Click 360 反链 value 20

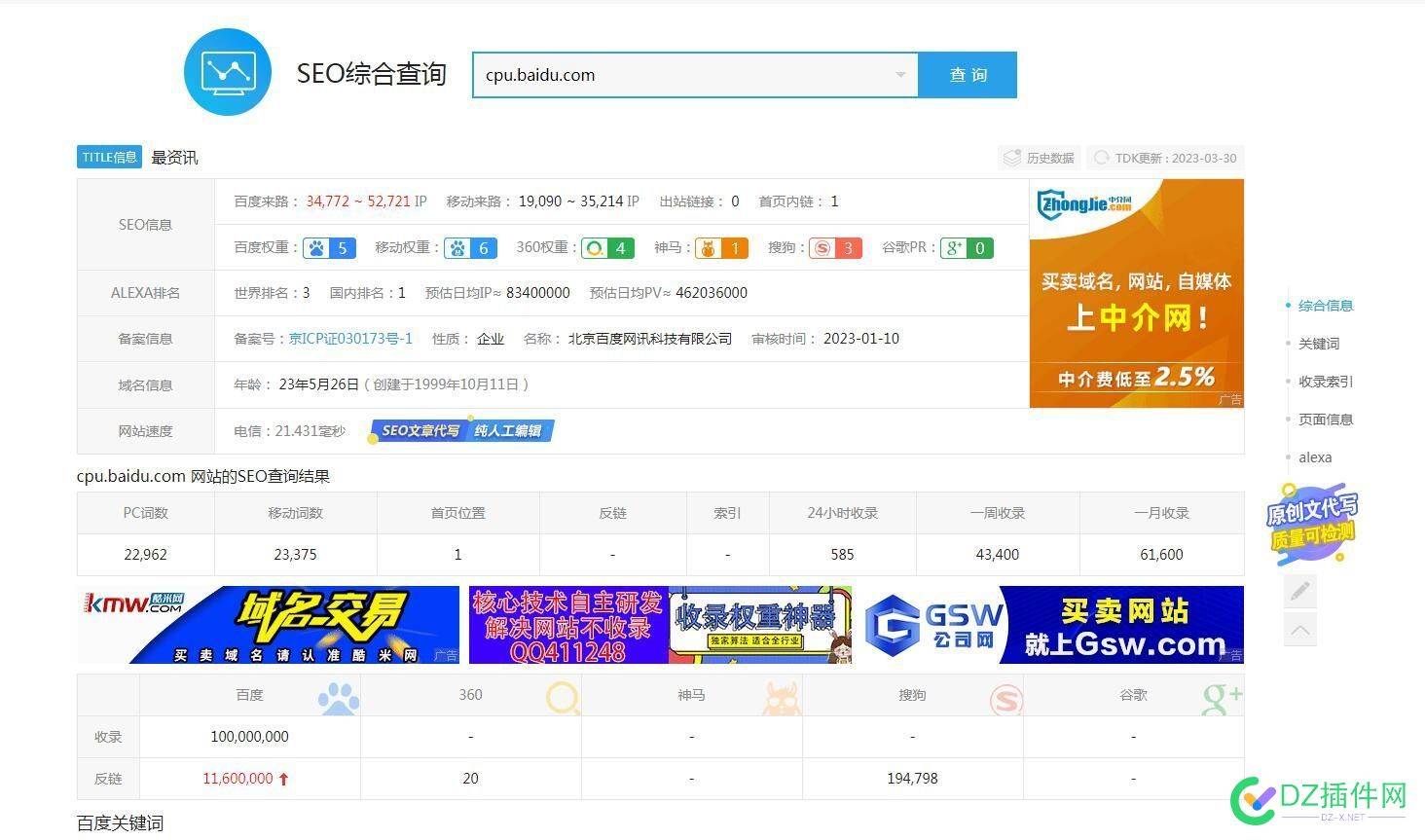(471, 779)
